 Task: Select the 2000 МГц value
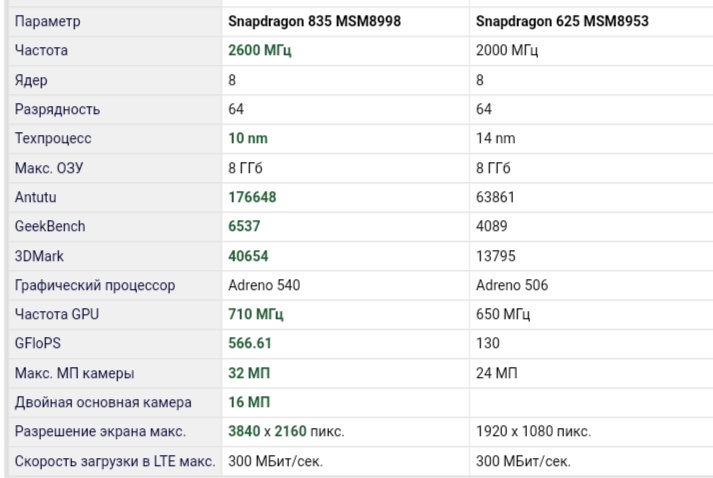coord(507,50)
